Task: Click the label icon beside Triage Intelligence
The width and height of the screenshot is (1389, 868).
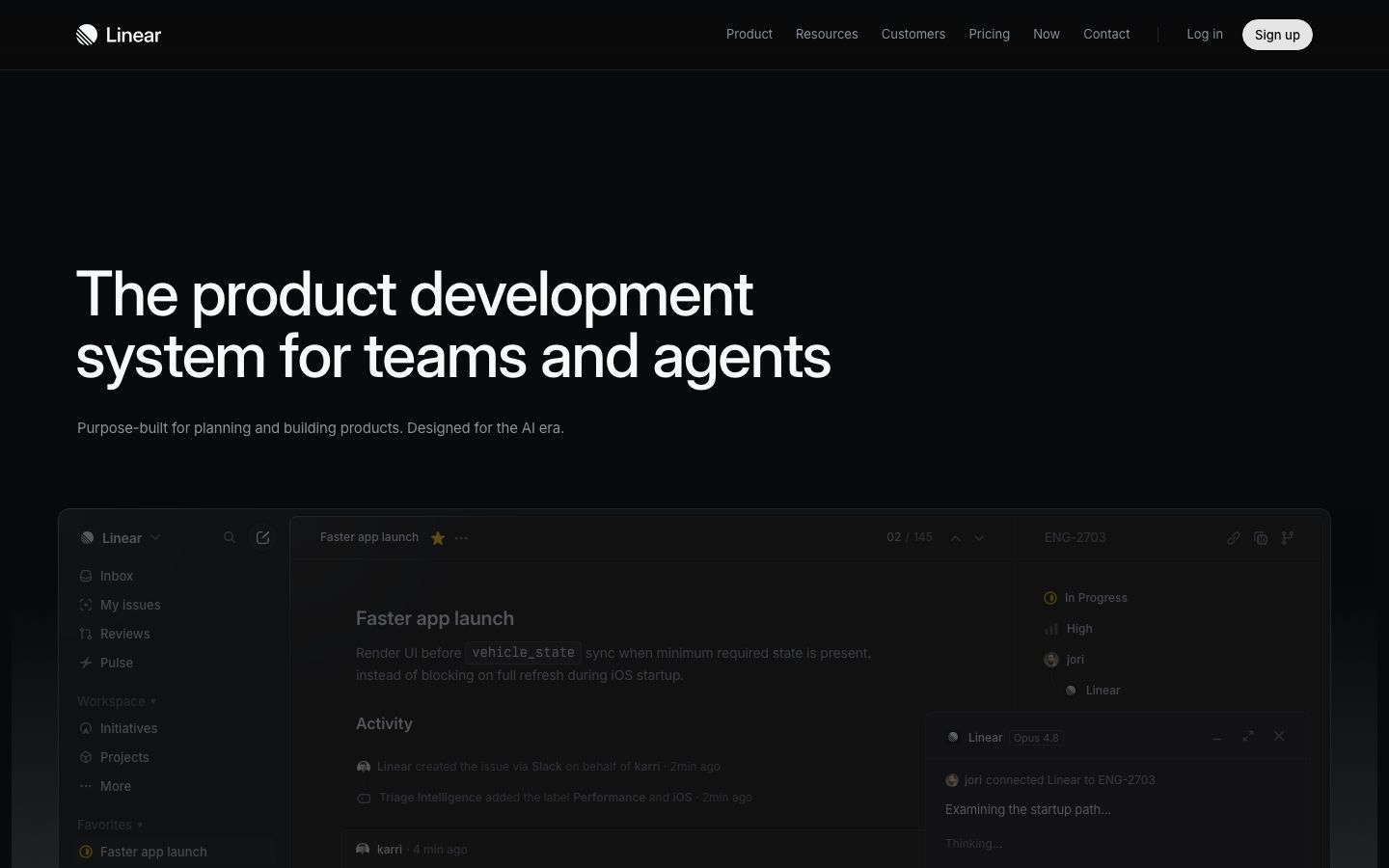Action: coord(364,798)
